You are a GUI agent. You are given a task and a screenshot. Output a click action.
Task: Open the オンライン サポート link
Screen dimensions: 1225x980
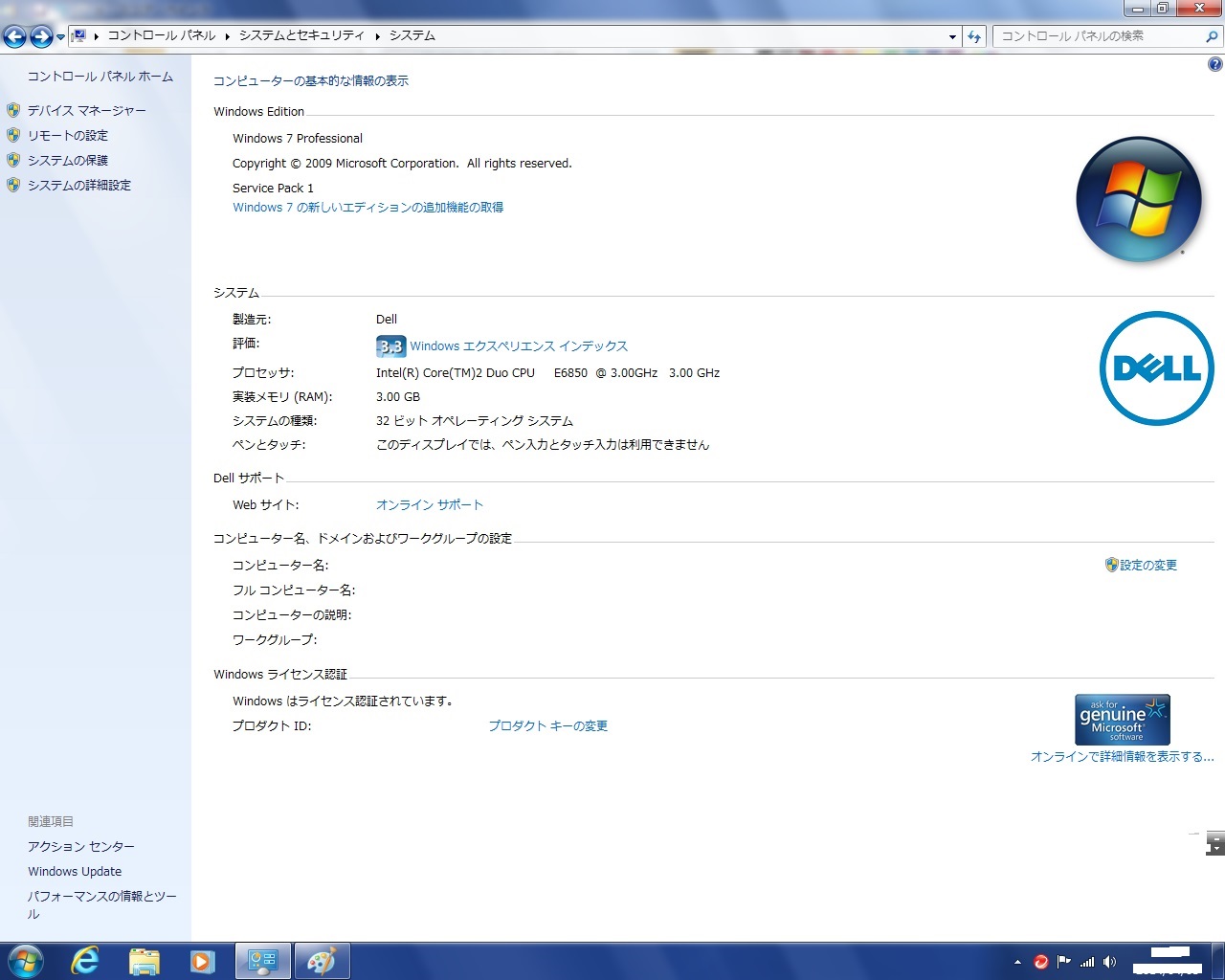pos(430,505)
